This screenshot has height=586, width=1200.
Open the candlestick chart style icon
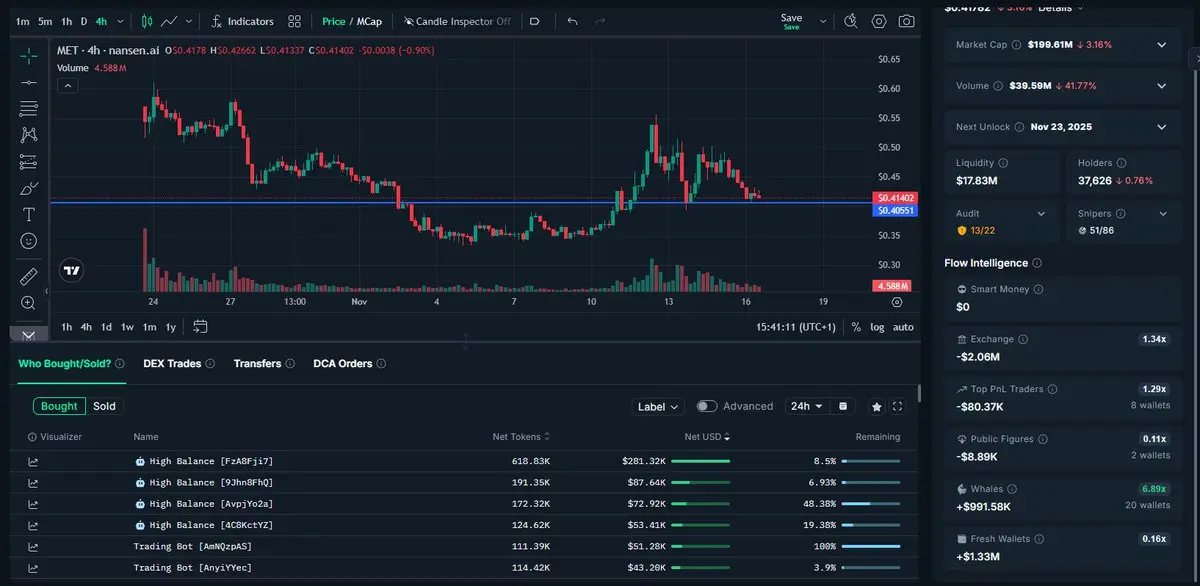[x=147, y=21]
